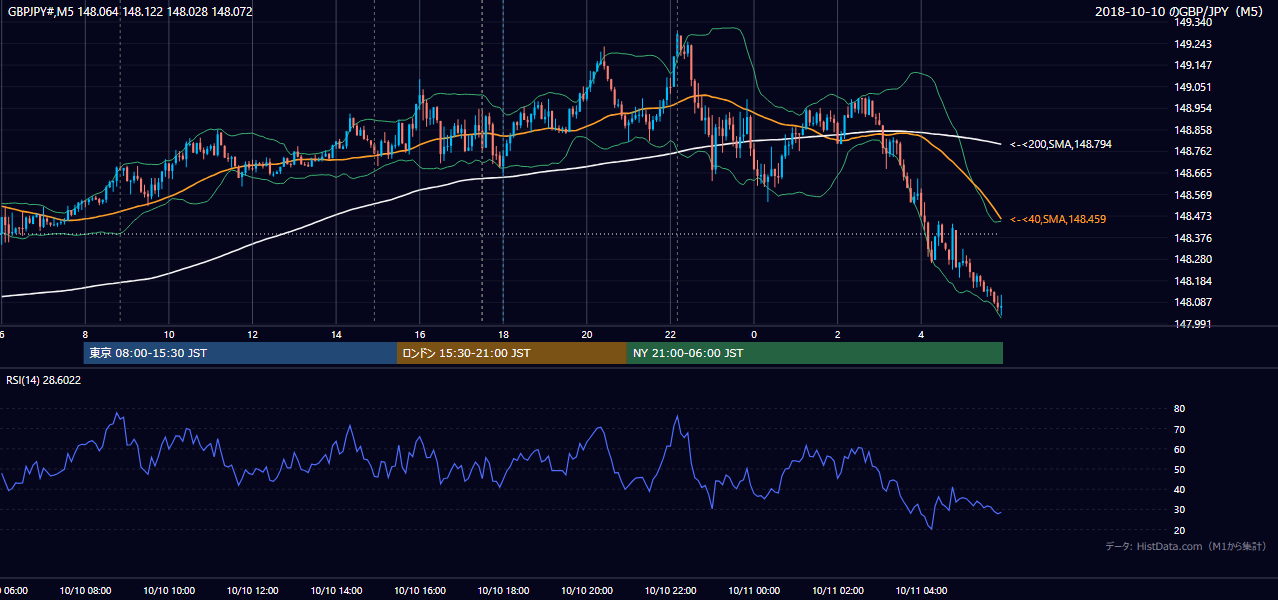The image size is (1278, 600).
Task: Click hour tick 0 under the price chart
Action: [x=754, y=335]
